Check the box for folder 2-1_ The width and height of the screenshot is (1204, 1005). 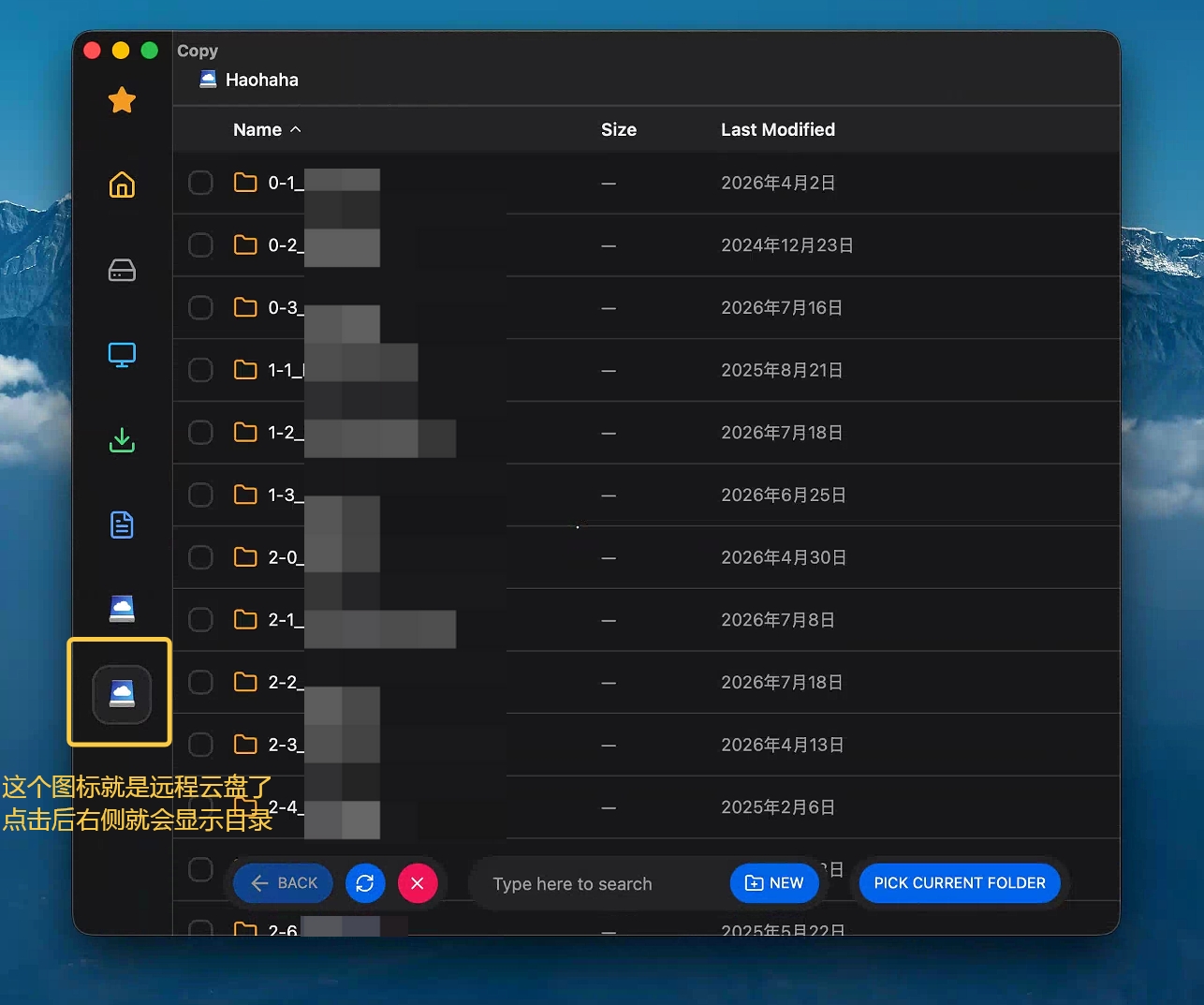pyautogui.click(x=200, y=619)
